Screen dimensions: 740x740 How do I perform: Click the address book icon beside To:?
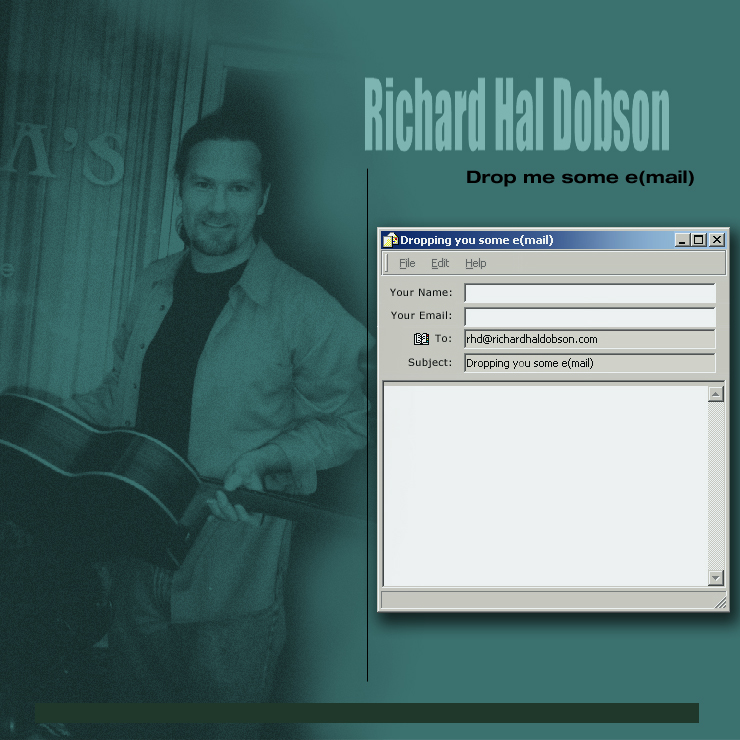point(421,338)
